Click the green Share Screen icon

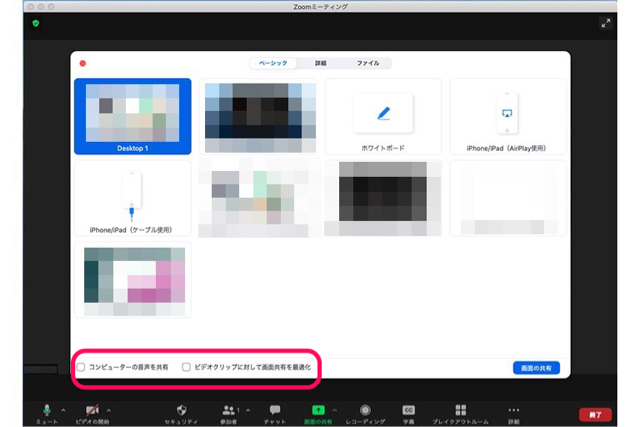tap(318, 410)
